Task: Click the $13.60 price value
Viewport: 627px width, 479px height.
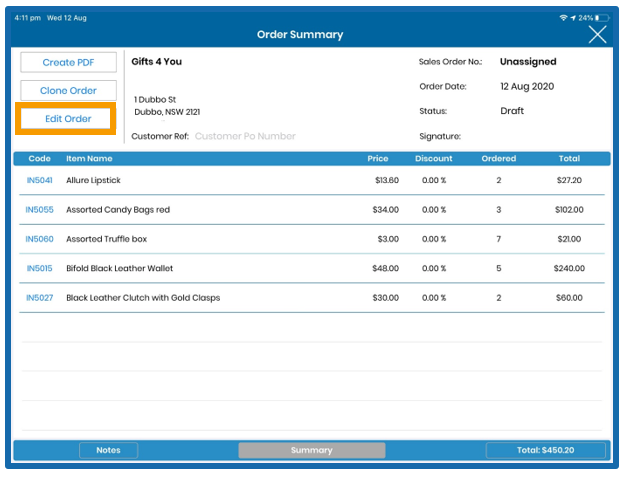Action: coord(387,180)
